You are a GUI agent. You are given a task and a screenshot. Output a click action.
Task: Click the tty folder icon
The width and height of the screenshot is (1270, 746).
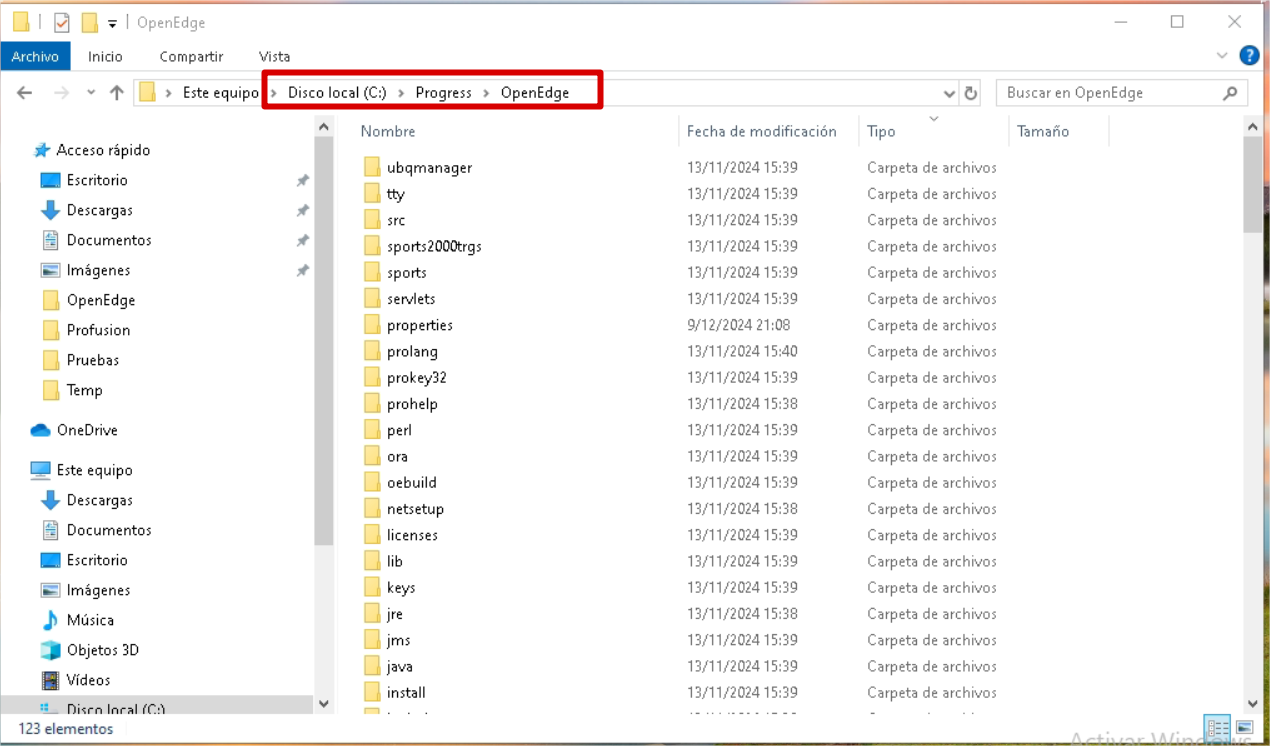(x=372, y=194)
